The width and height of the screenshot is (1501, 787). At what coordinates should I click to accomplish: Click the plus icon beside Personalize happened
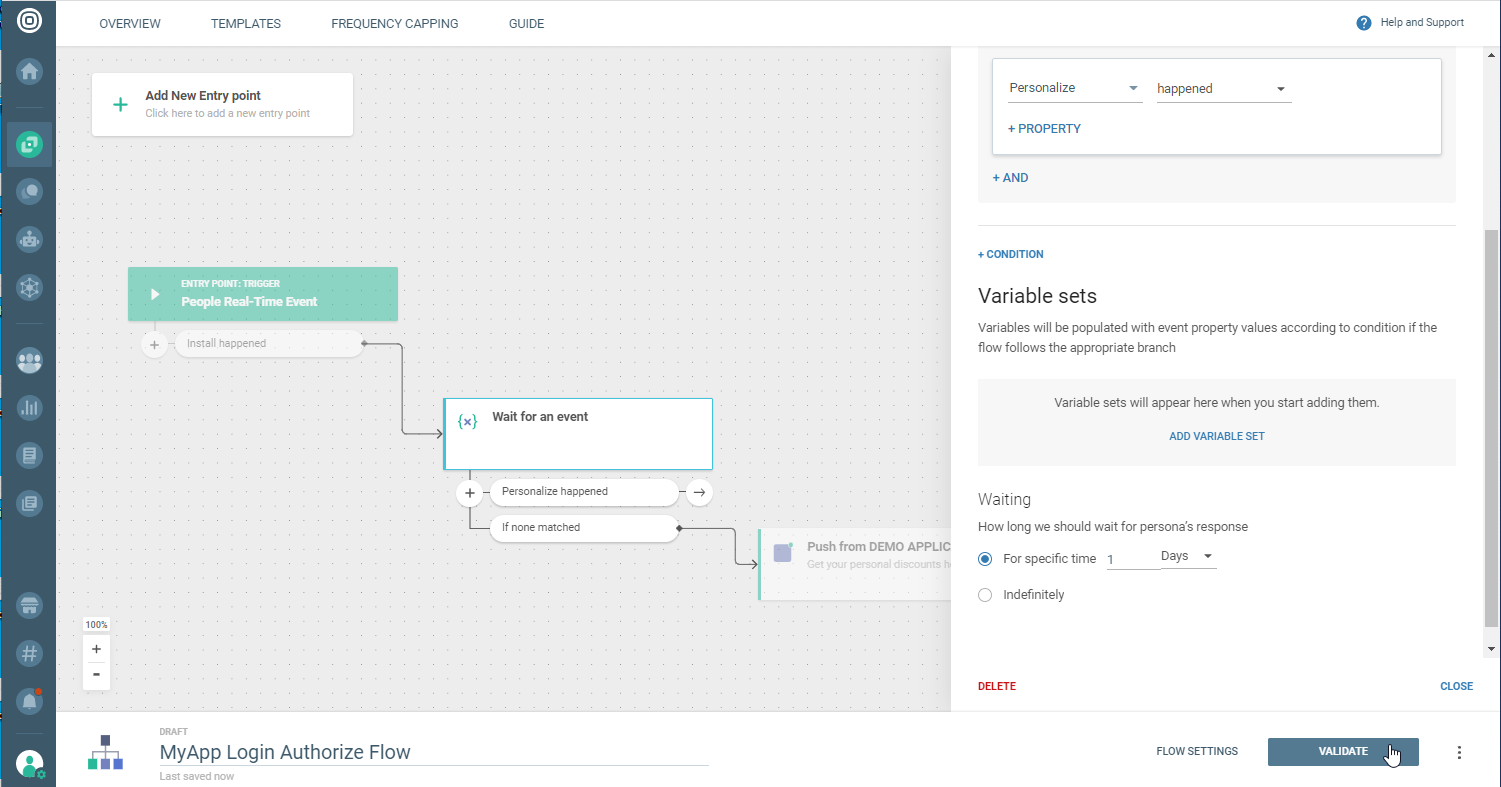[470, 492]
